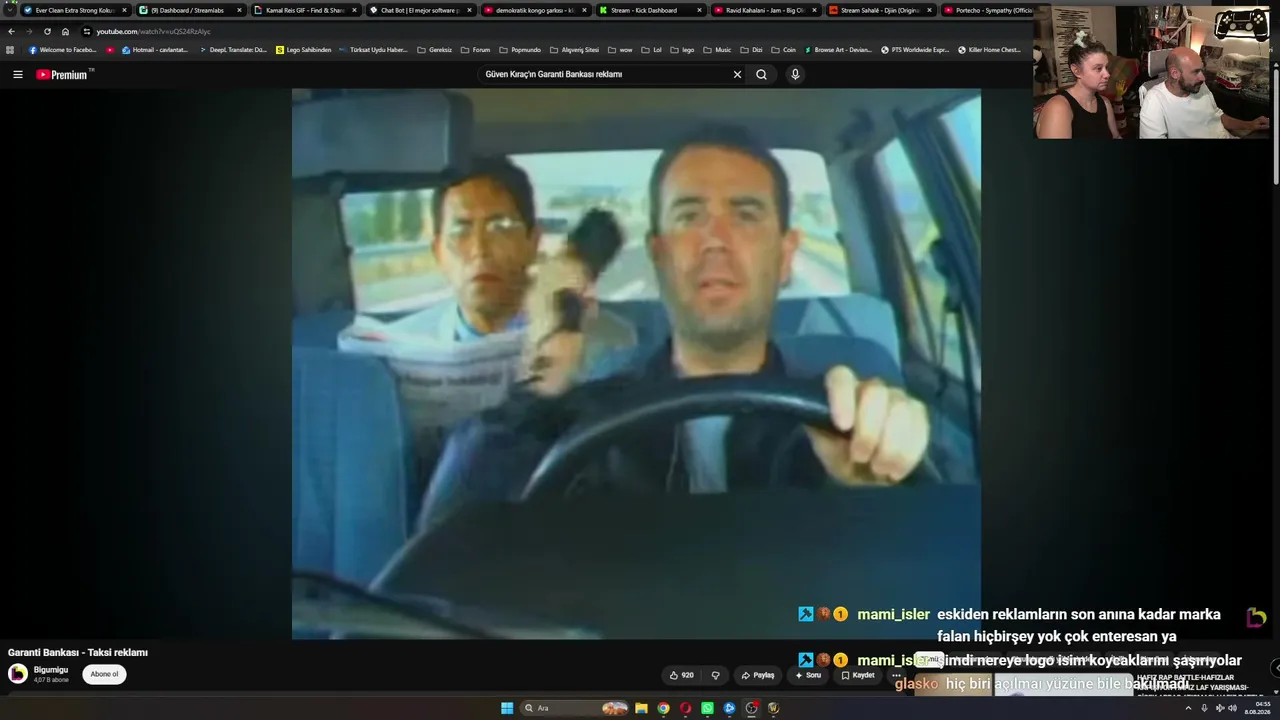Close the Ever Clean Extra Strong tab
1280x720 pixels.
coord(124,10)
